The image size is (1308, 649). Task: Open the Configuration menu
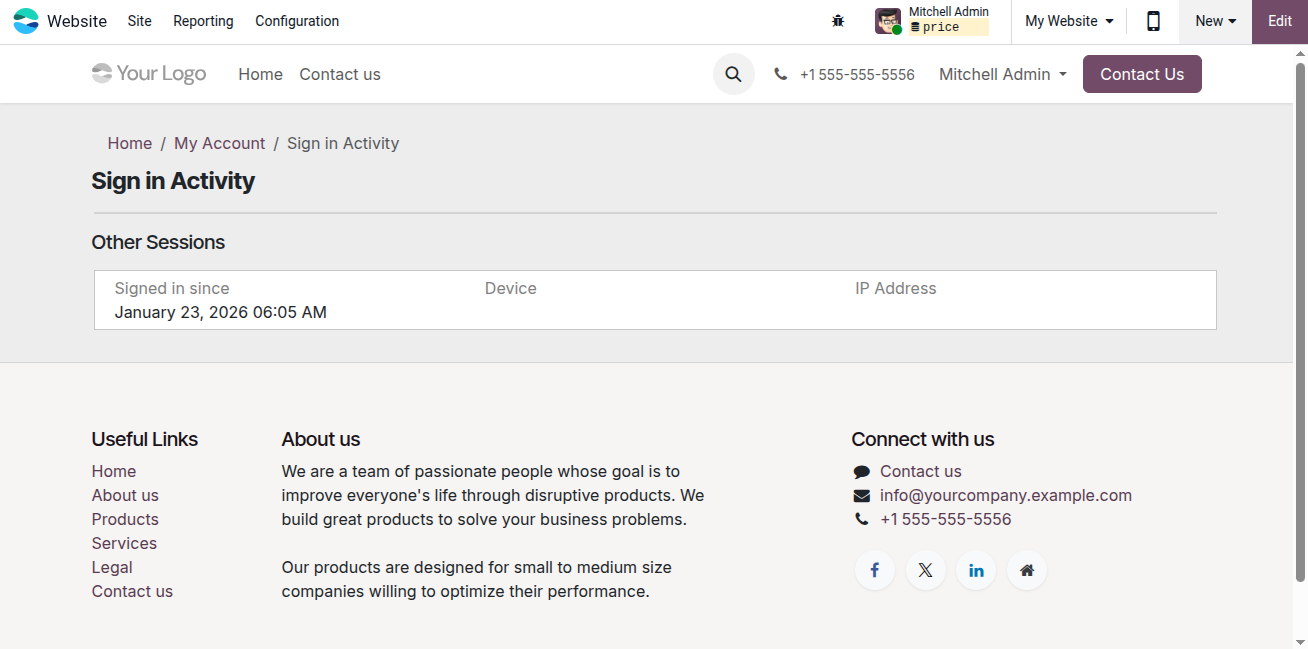[x=297, y=21]
